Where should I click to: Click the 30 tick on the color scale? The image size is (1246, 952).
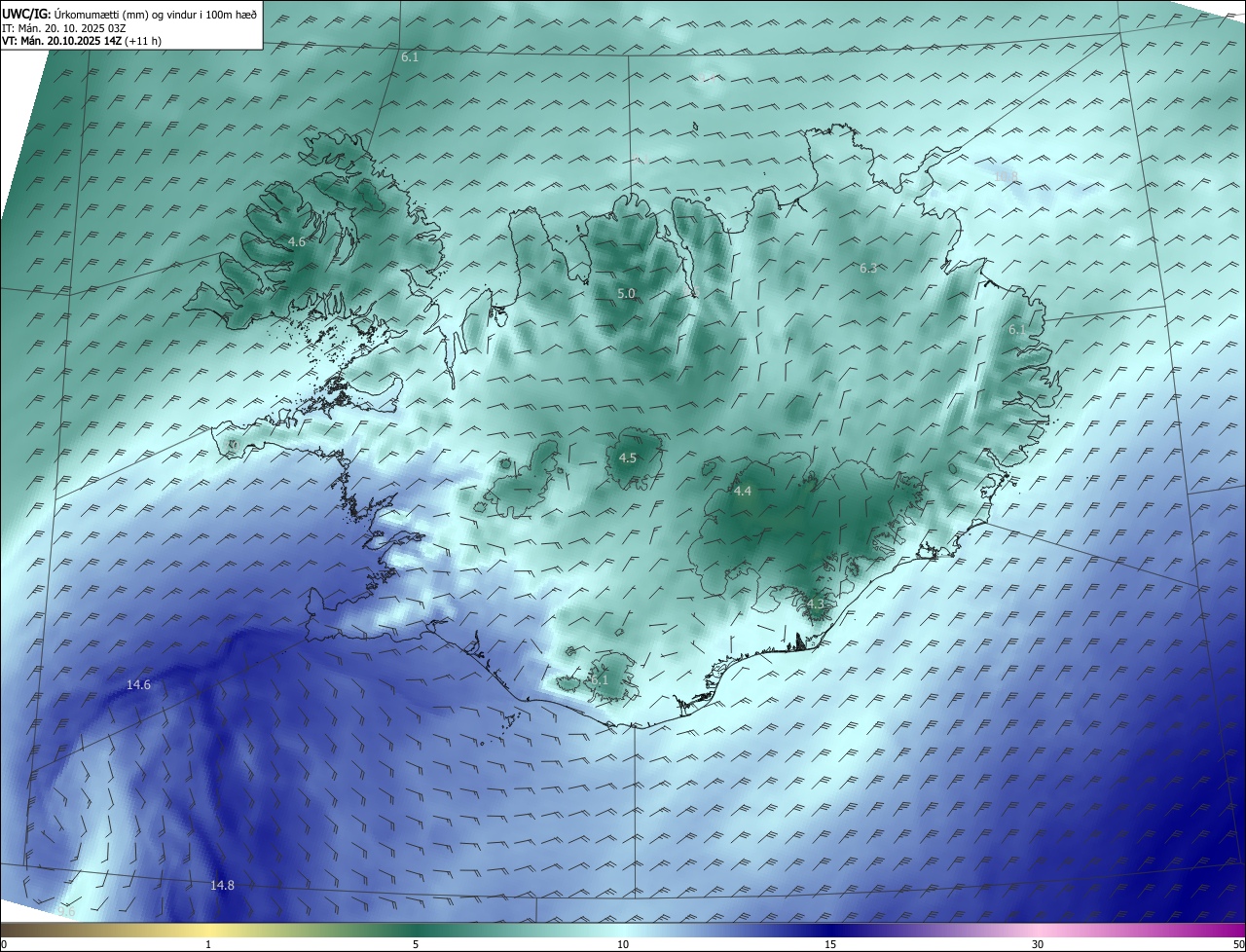pyautogui.click(x=1038, y=944)
